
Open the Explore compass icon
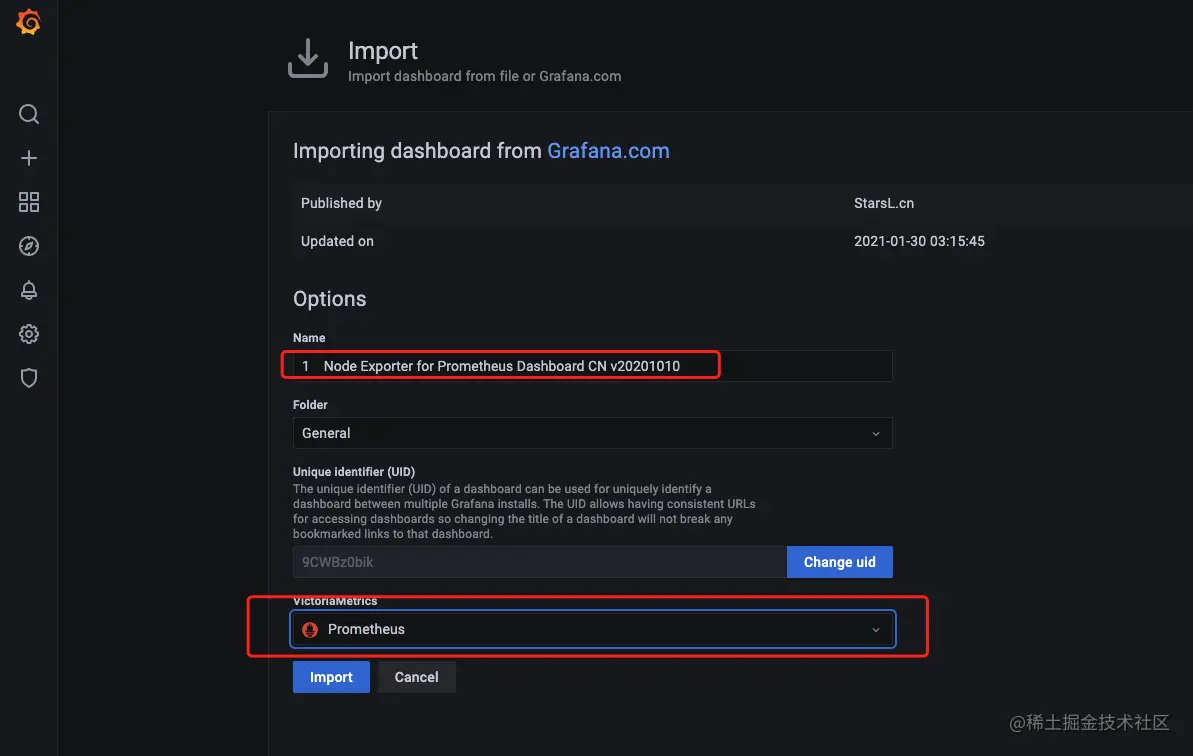point(29,246)
